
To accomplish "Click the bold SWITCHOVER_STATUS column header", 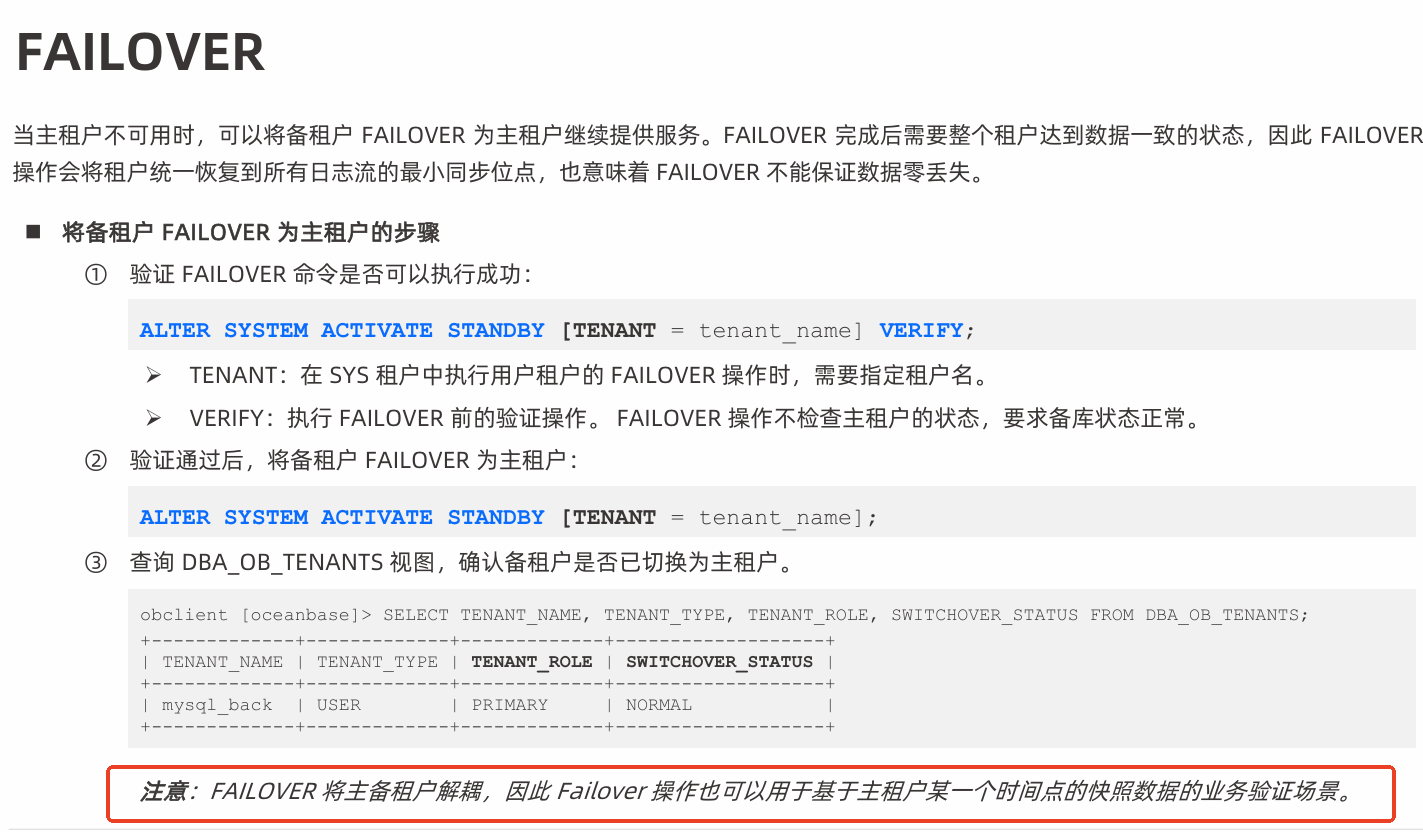I will coord(719,662).
